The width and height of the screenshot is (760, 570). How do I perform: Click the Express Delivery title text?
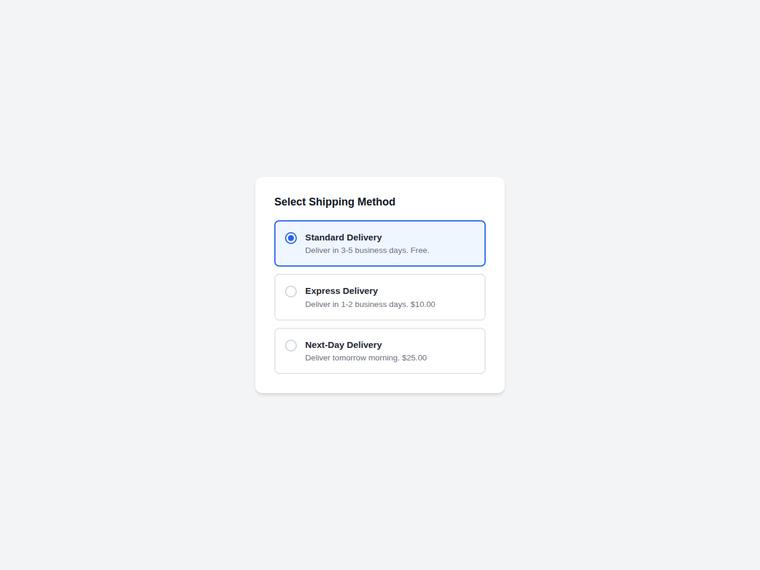341,291
